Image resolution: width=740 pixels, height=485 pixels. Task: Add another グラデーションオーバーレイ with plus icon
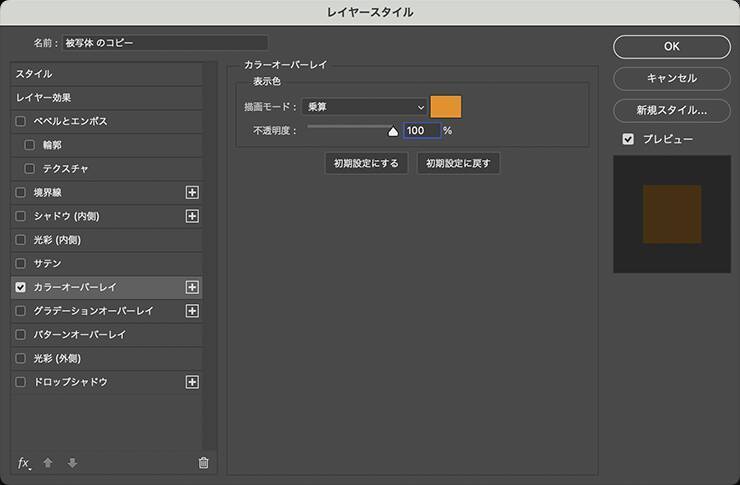point(192,311)
